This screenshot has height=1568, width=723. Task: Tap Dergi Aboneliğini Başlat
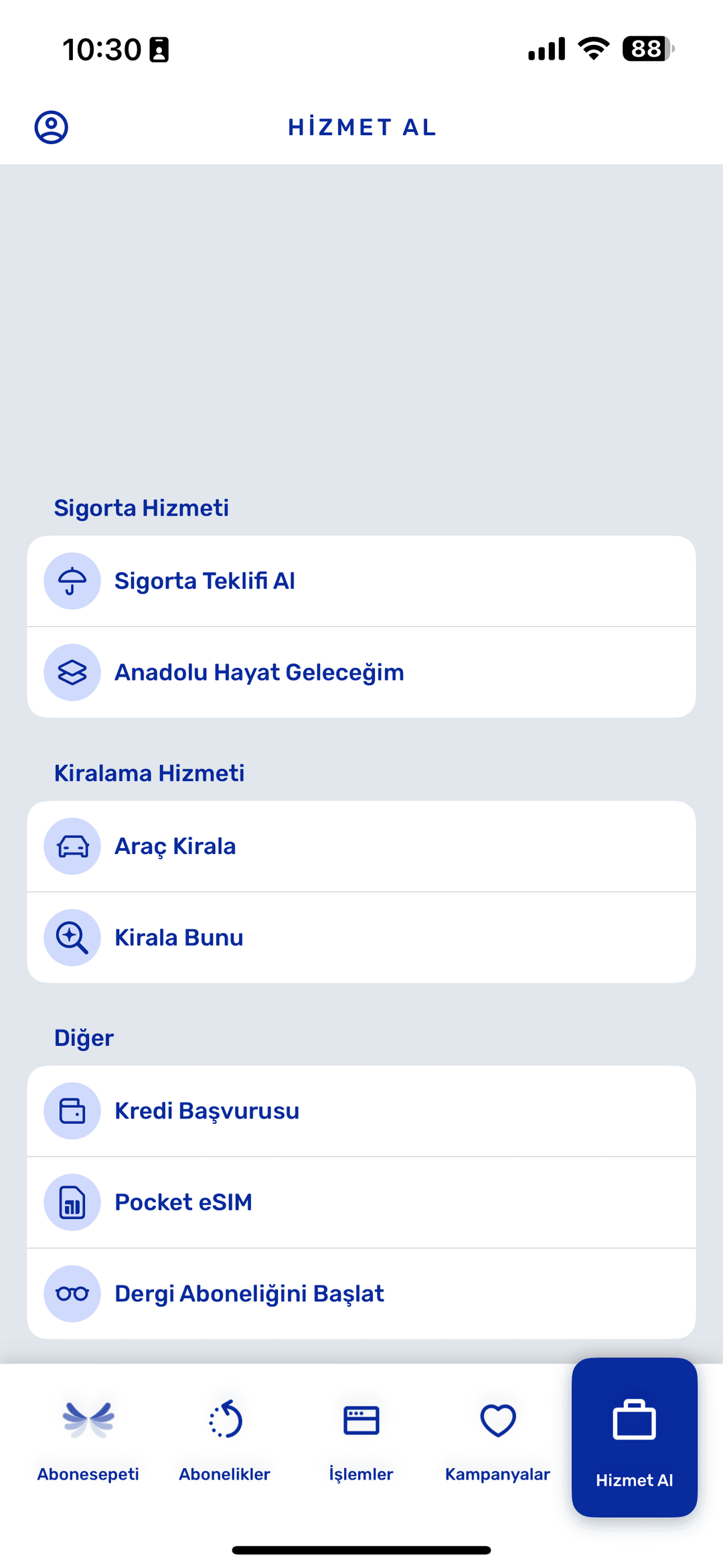[249, 1293]
